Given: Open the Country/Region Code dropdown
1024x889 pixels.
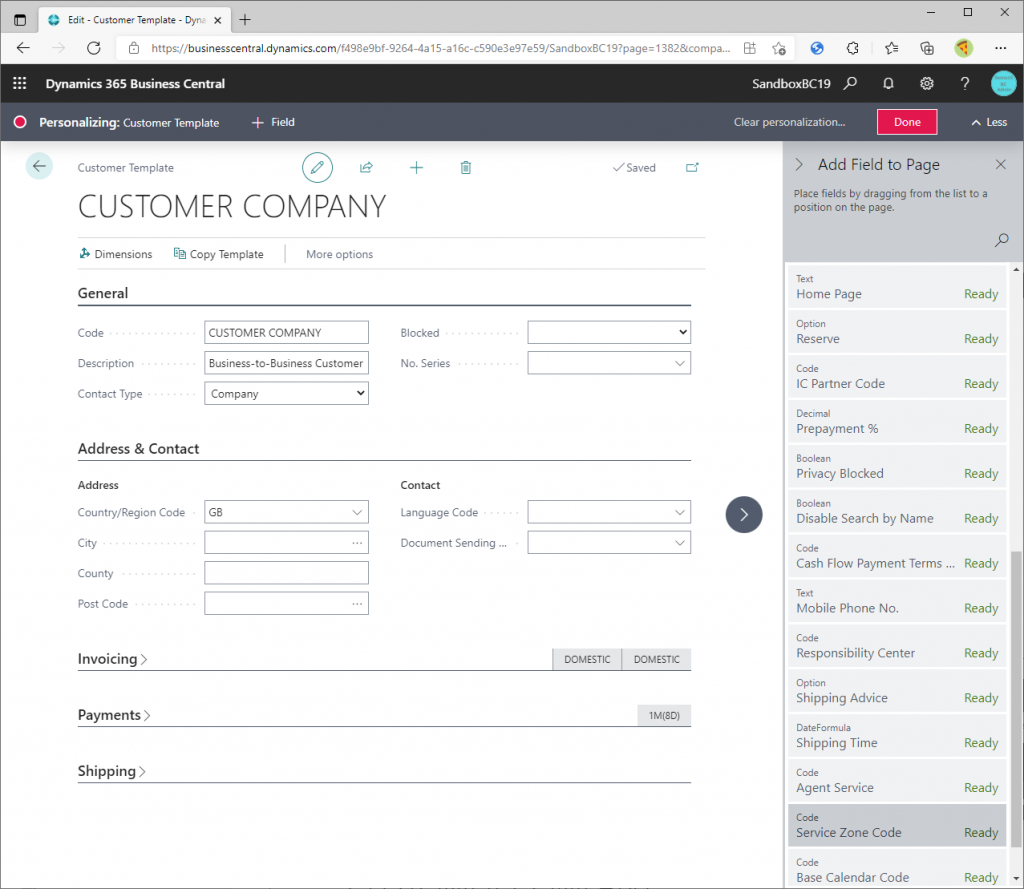Looking at the screenshot, I should coord(357,512).
